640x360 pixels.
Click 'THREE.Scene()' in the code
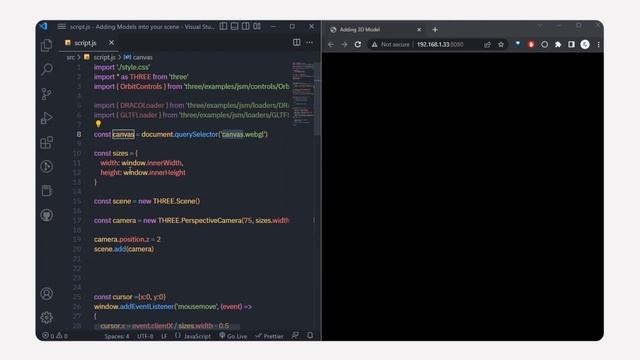pos(176,201)
